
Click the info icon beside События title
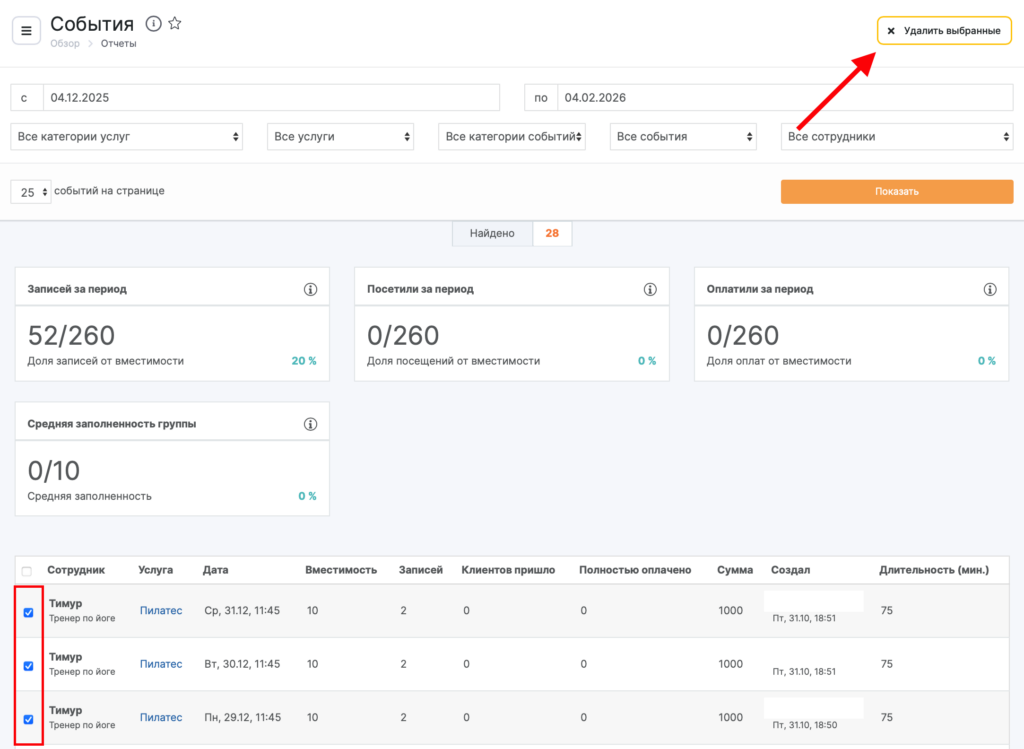153,23
